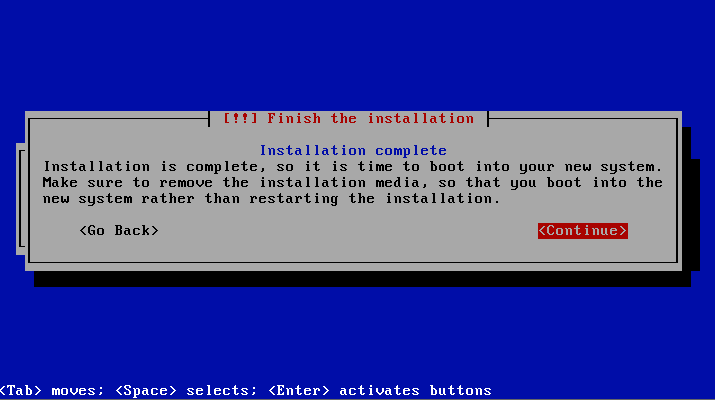Click the blue 'Installation complete' heading
The height and width of the screenshot is (400, 715).
tap(353, 151)
